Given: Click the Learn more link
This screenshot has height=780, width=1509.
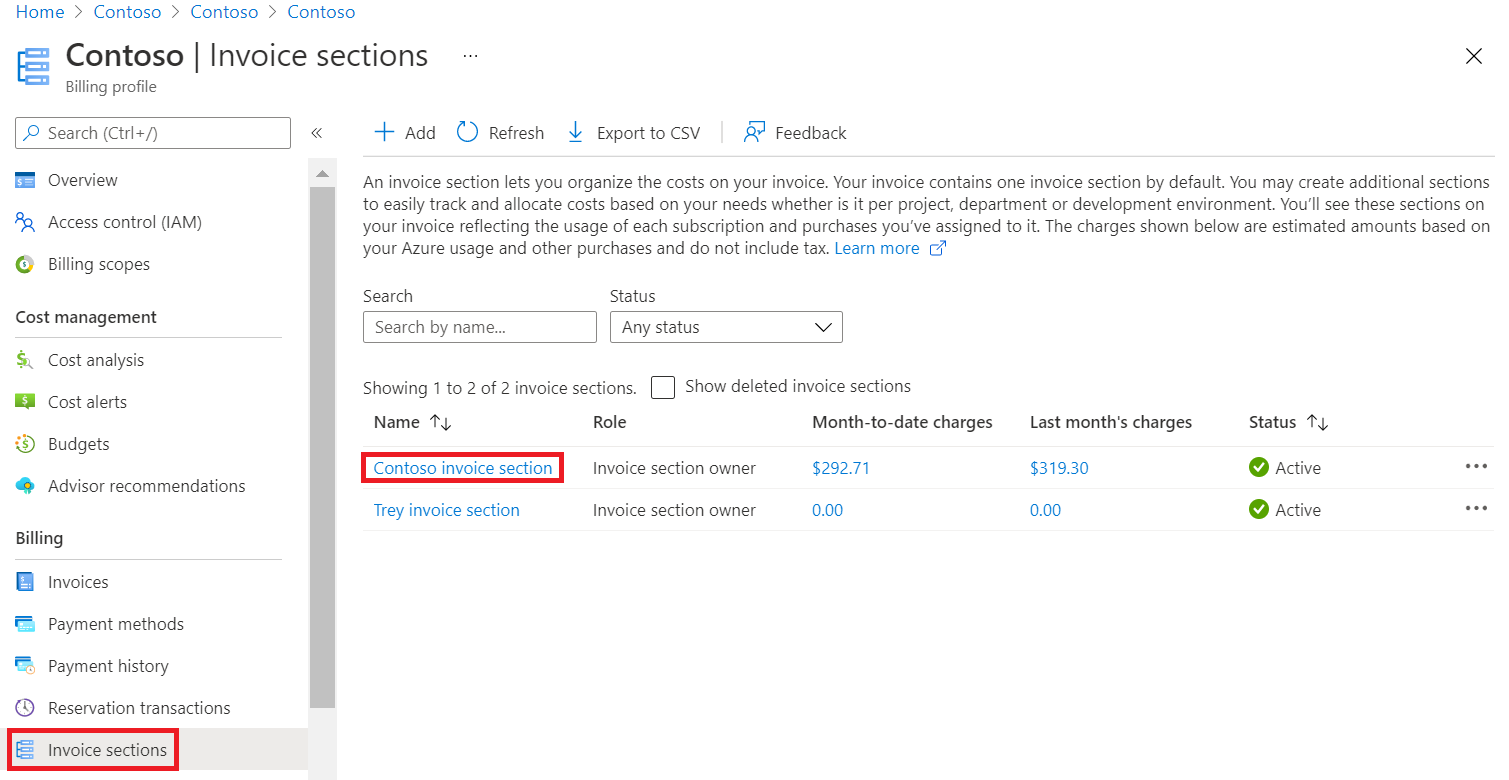Looking at the screenshot, I should click(x=877, y=248).
